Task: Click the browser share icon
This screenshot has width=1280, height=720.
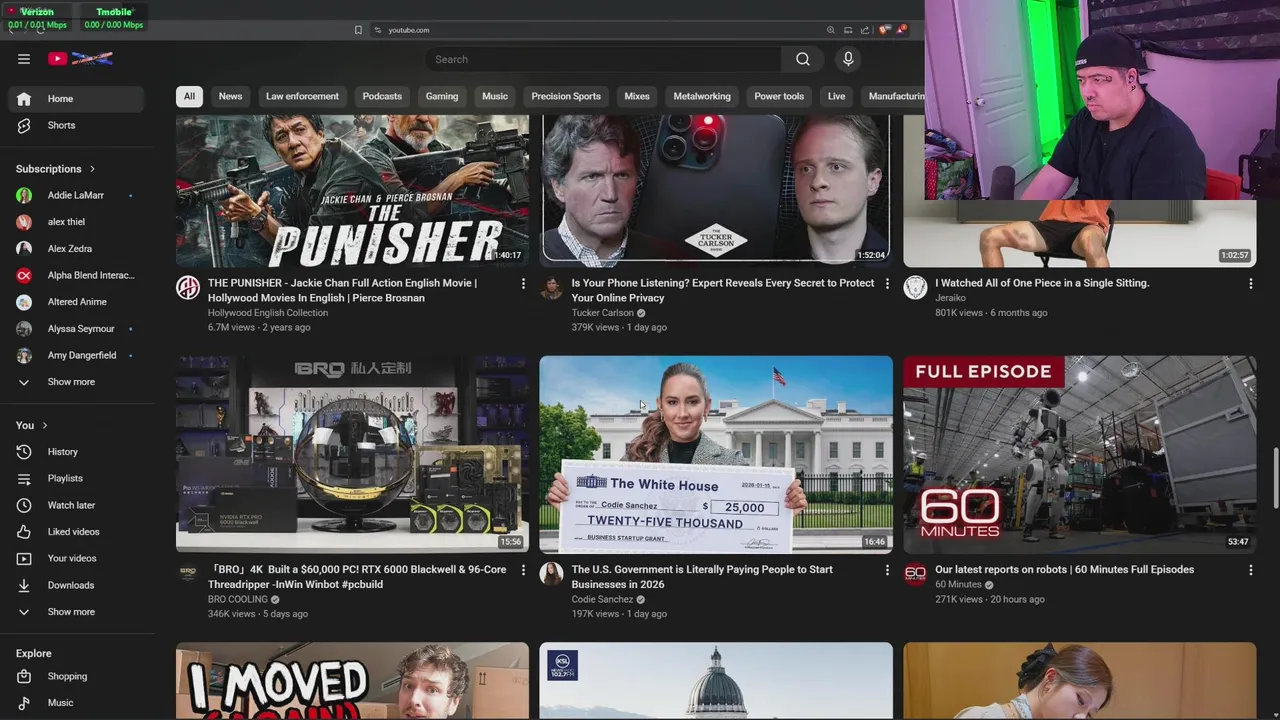Action: 865,30
